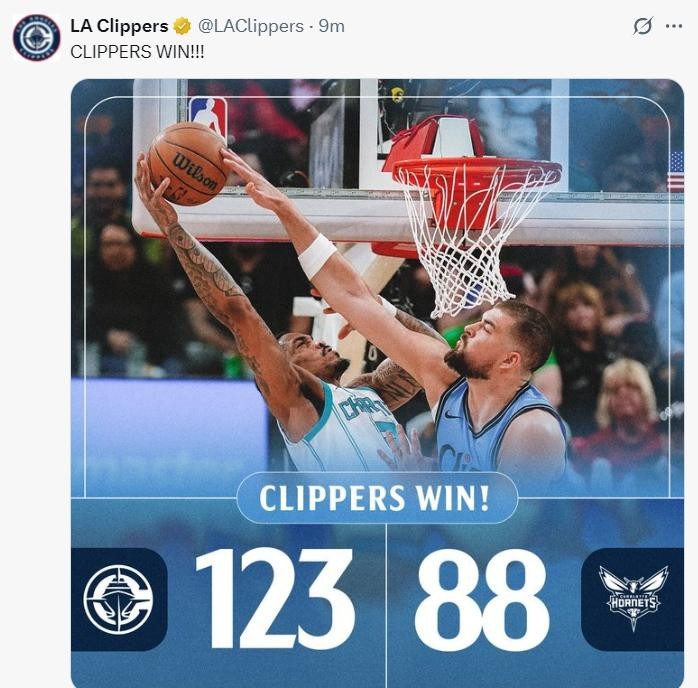Click the Clippers logo beside 123
Viewport: 698px width, 688px height.
pos(119,599)
